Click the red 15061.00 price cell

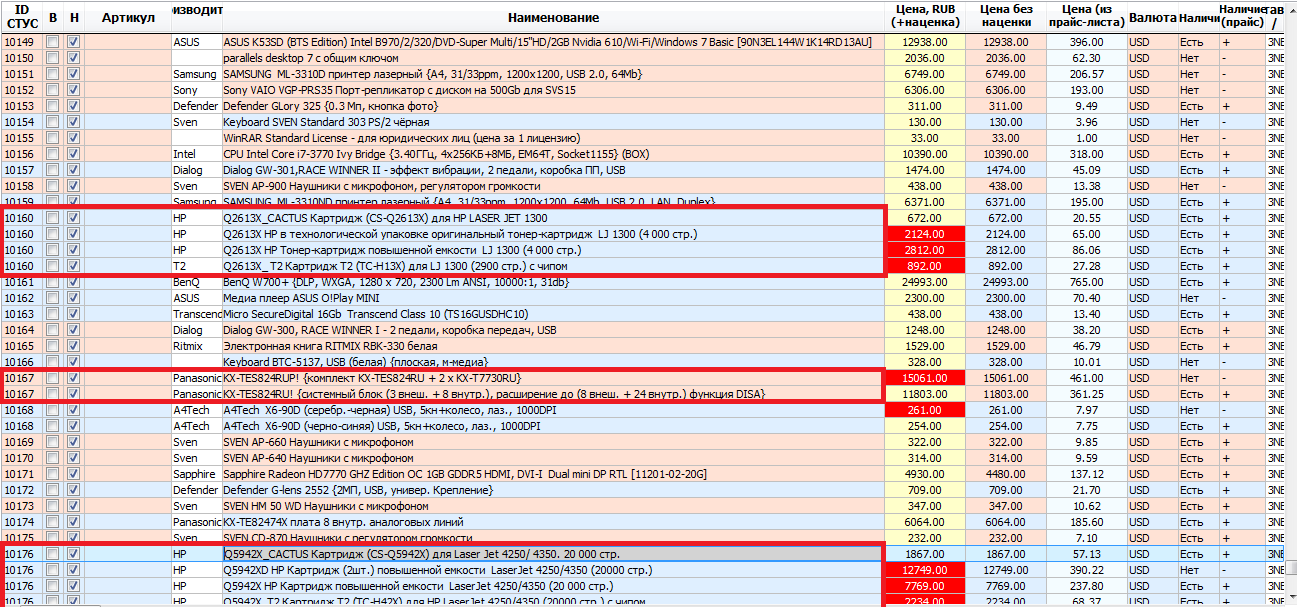[925, 378]
